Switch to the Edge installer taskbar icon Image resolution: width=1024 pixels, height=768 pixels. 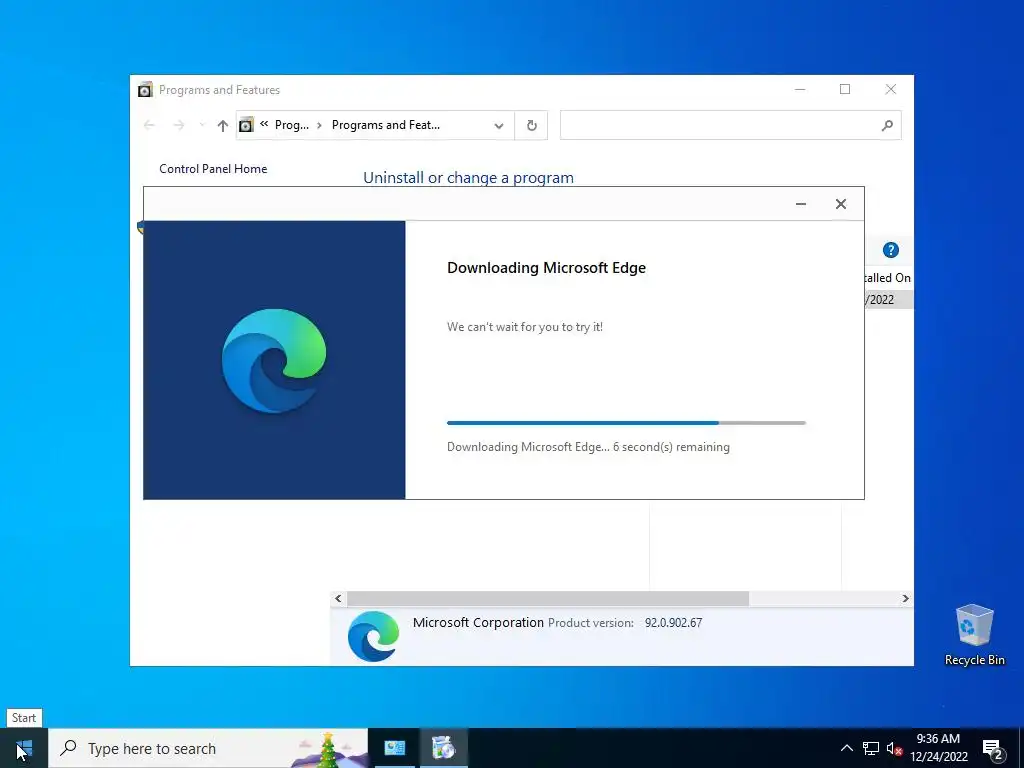tap(443, 748)
